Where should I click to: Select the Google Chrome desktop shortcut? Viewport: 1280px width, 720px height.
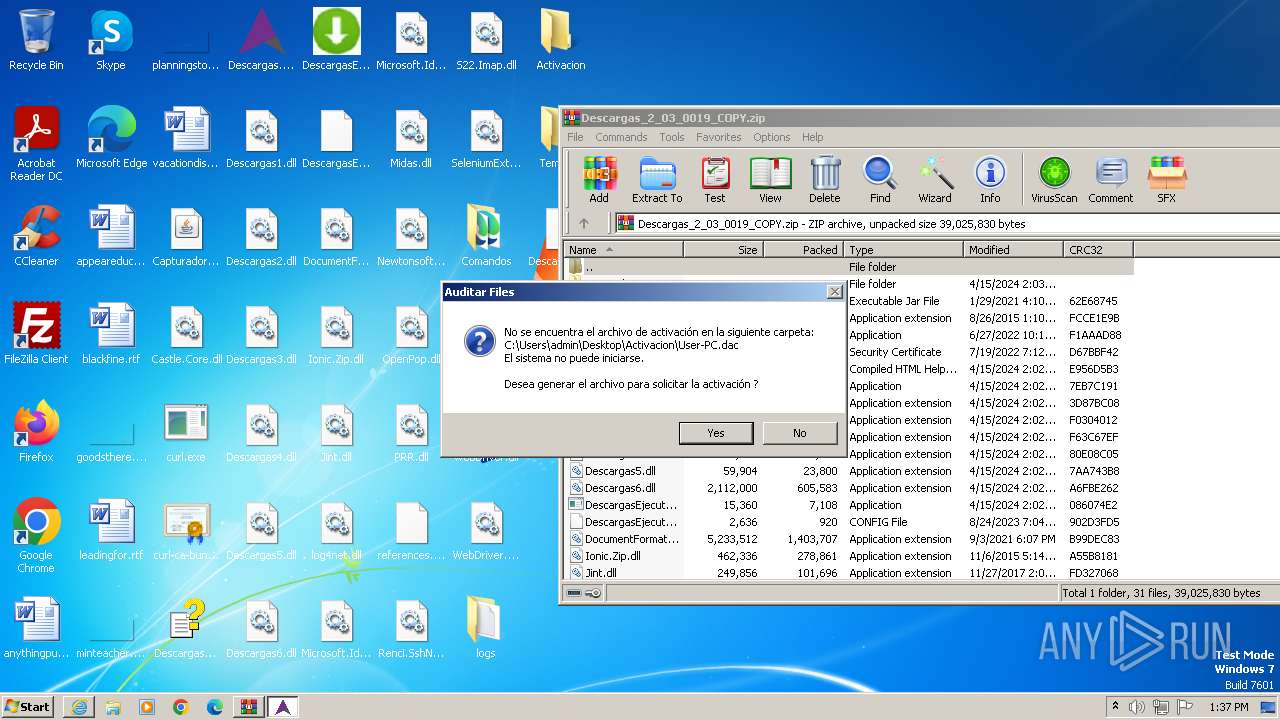click(36, 537)
